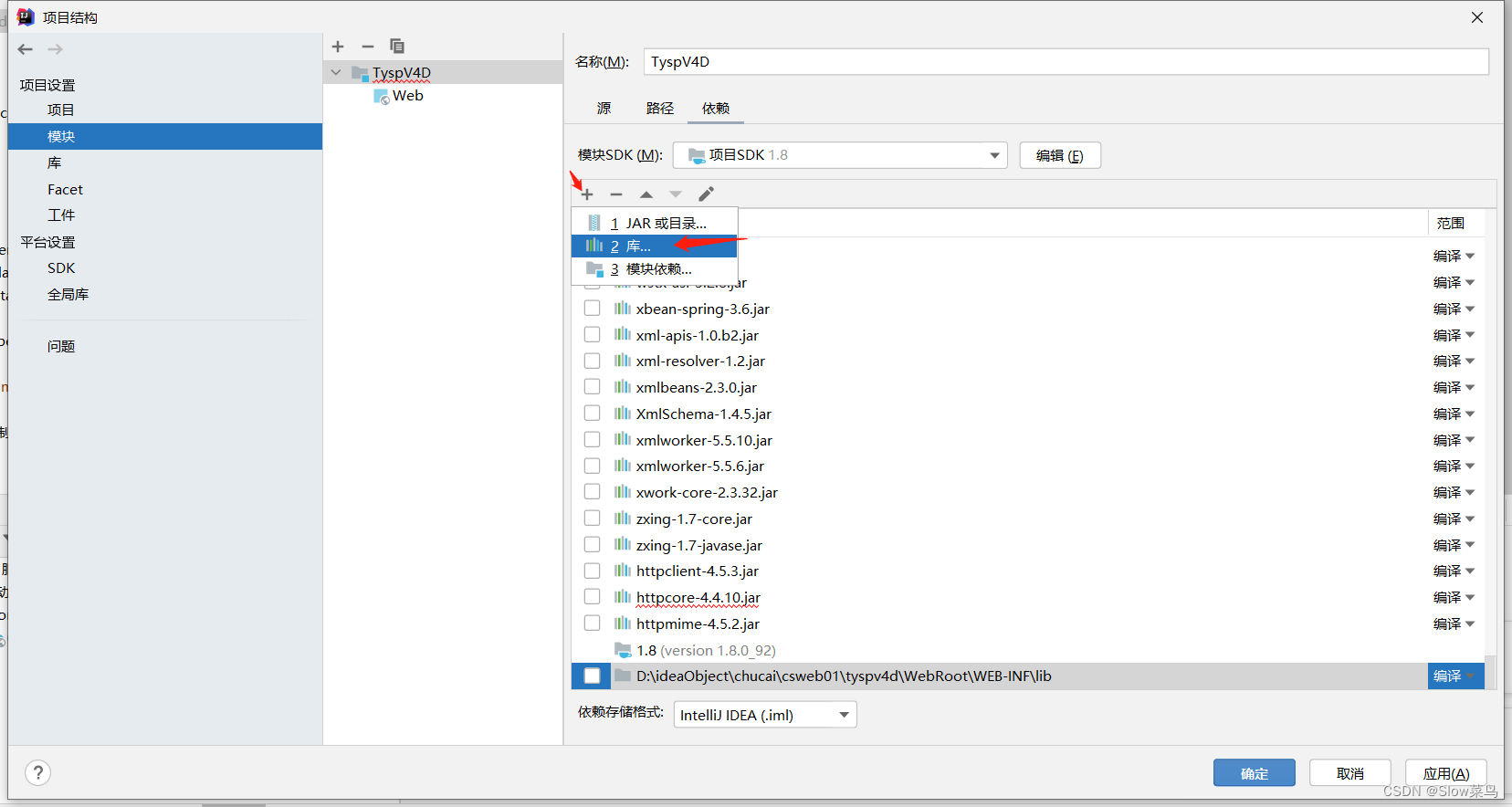Screen dimensions: 1512x807
Task: Copy the selected module
Action: tap(397, 47)
